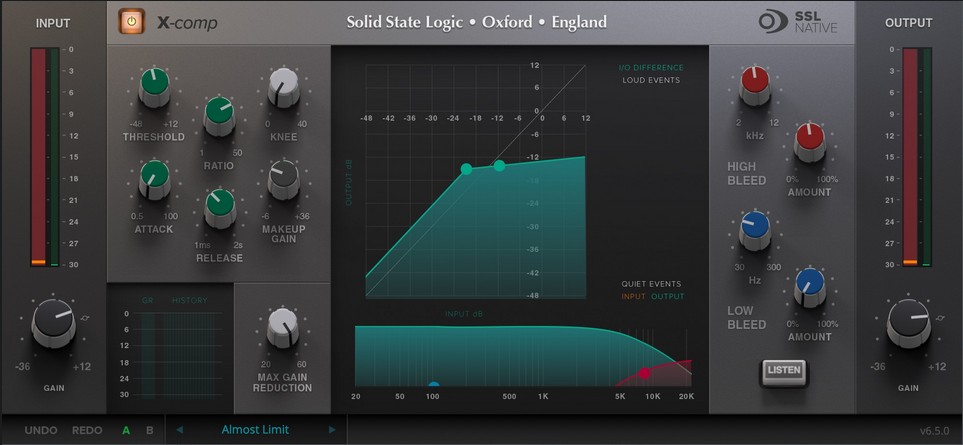Viewport: 963px width, 445px height.
Task: Toggle the LOUD EVENTS display option
Action: (651, 80)
